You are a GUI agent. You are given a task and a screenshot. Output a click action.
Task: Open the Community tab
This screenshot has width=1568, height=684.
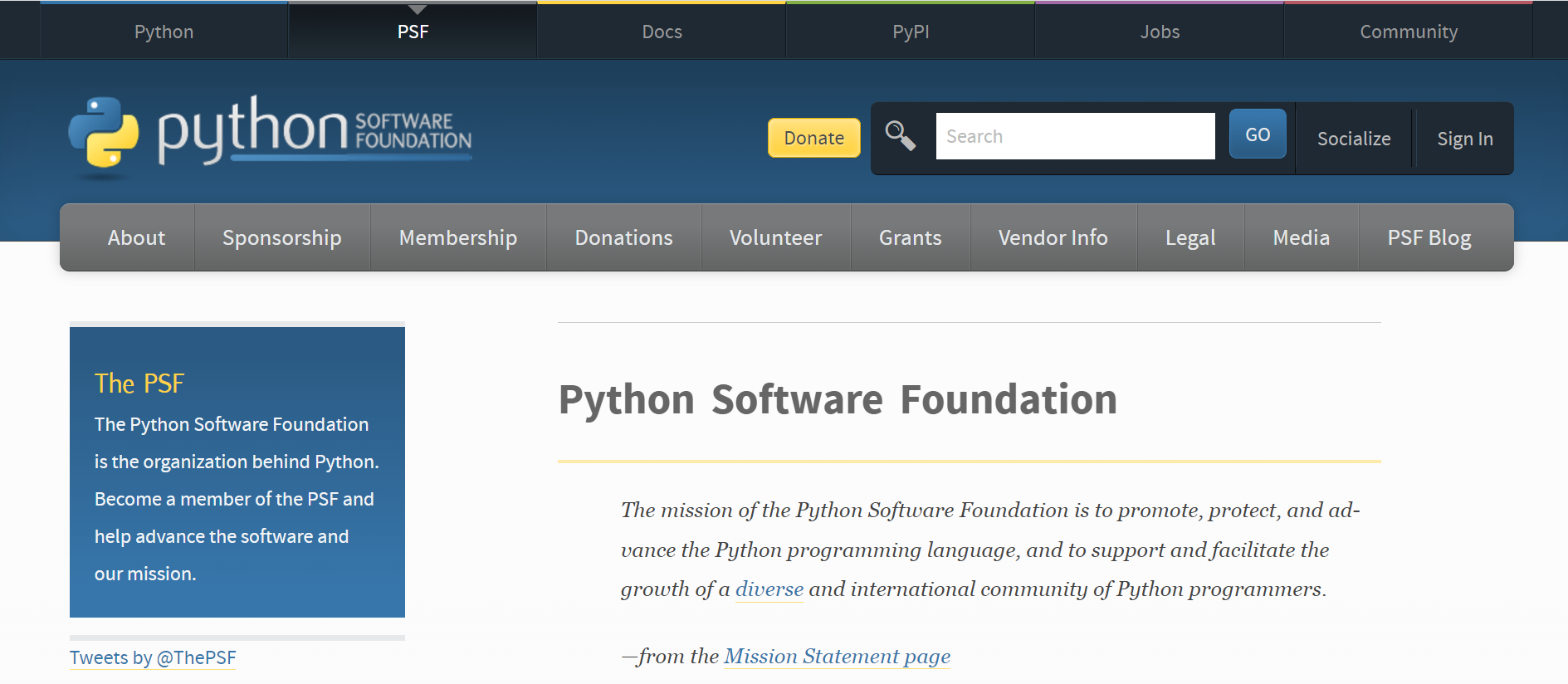pos(1409,32)
